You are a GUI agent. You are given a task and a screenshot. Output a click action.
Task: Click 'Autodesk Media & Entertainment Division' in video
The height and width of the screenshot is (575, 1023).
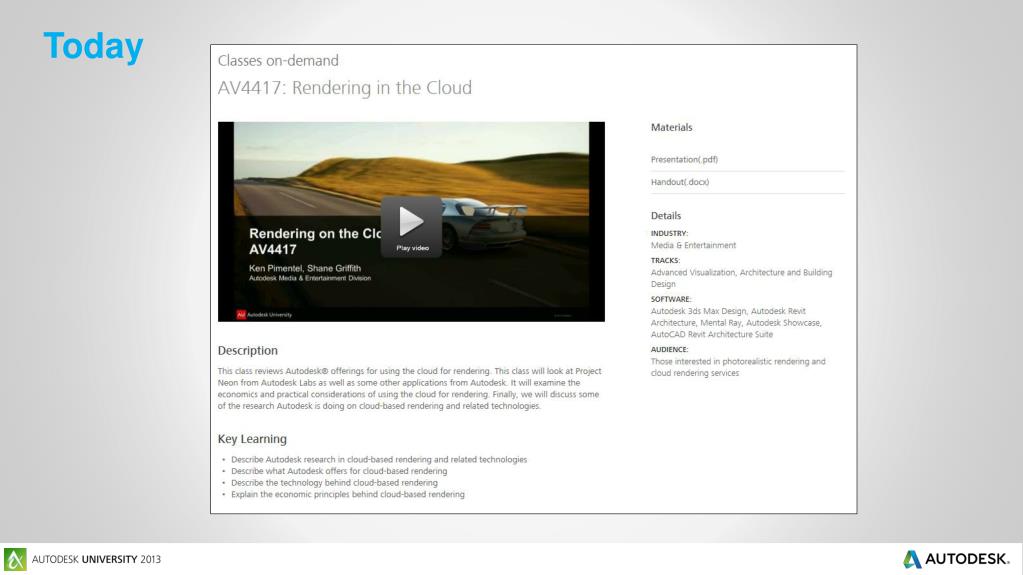coord(310,278)
